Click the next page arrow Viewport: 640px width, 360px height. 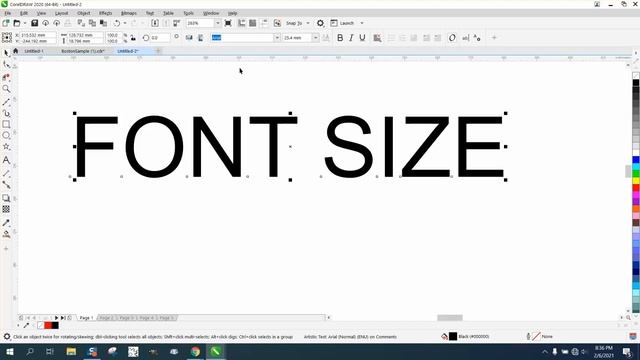[56, 318]
